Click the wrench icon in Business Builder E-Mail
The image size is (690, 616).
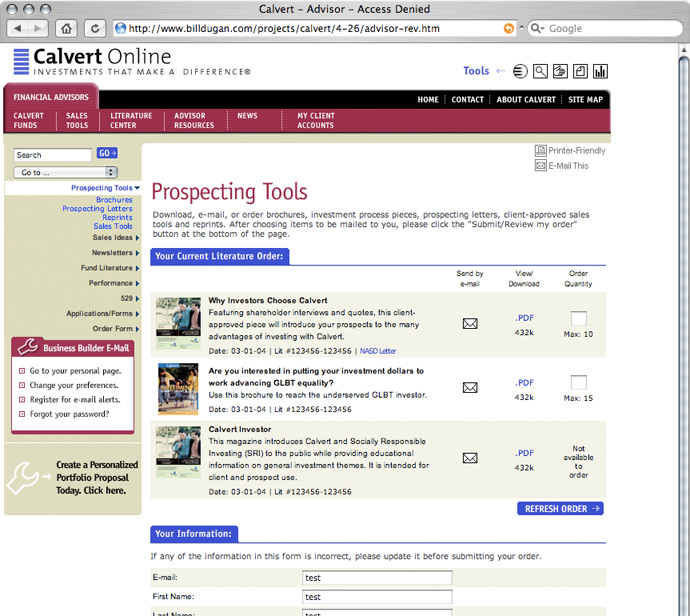(28, 346)
